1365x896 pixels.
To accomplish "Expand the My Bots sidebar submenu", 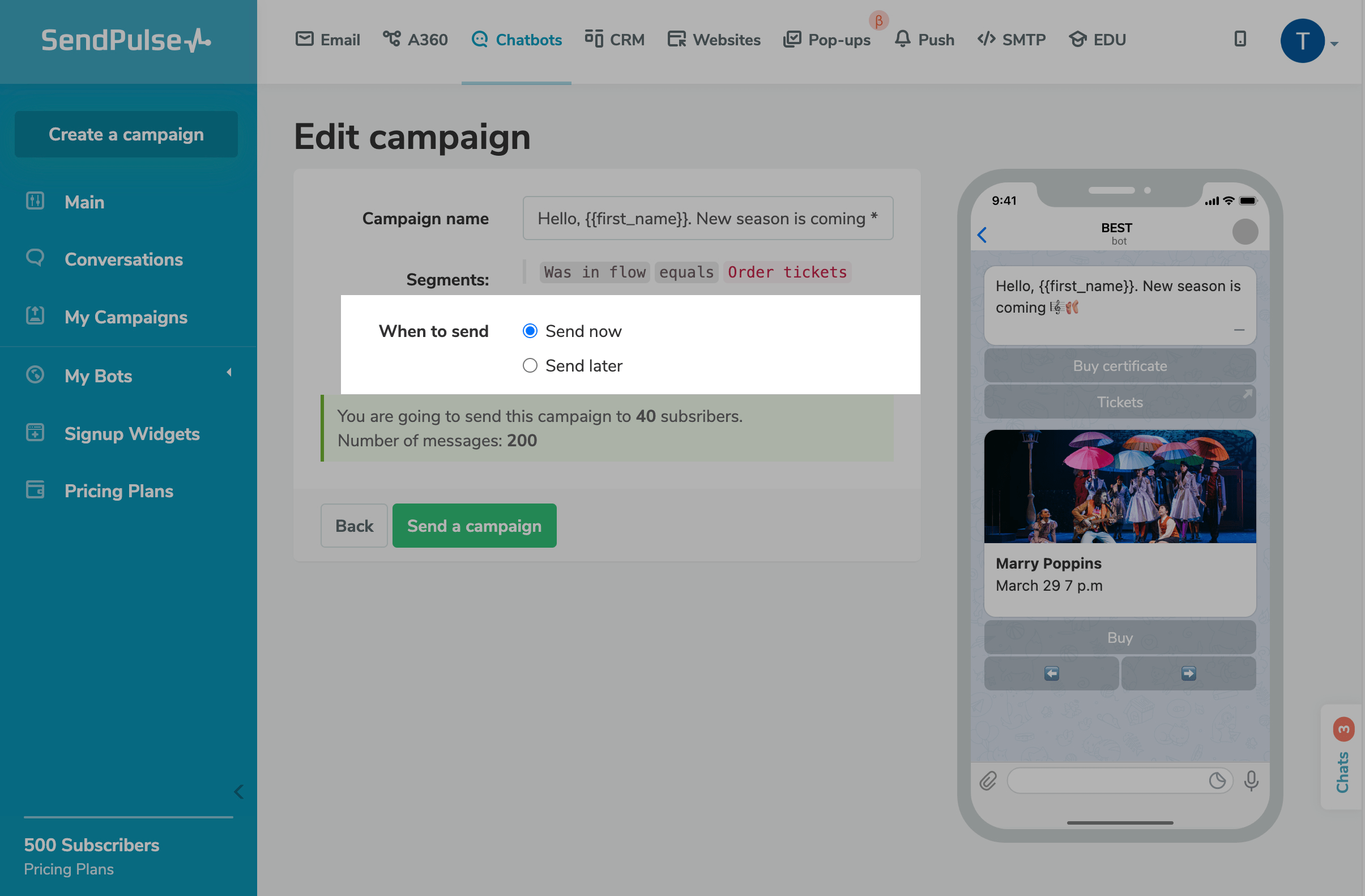I will point(229,372).
